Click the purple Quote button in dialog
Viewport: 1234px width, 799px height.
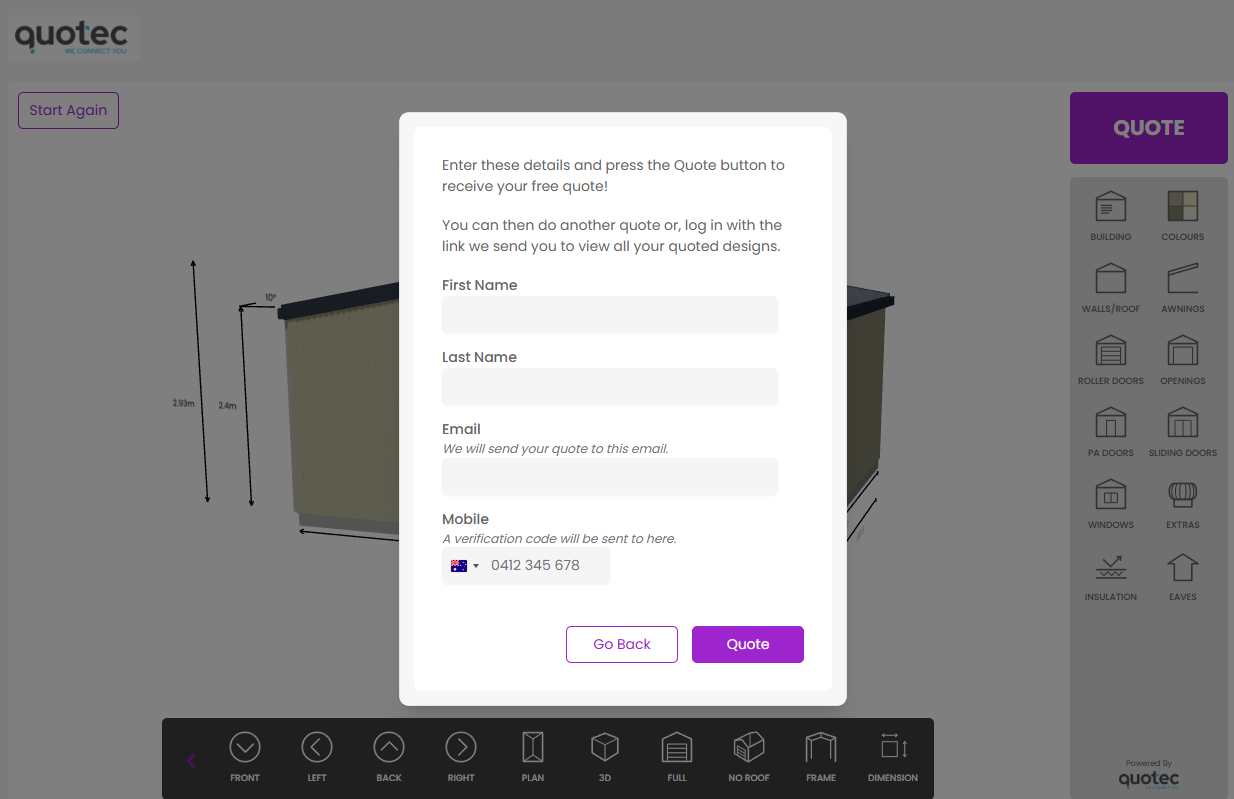tap(748, 644)
